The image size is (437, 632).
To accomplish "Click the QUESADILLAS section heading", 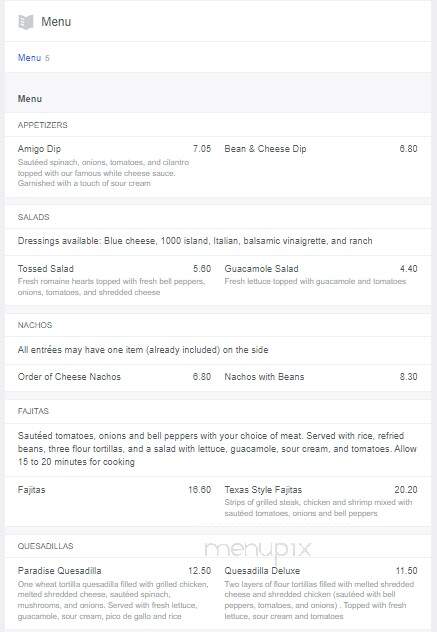I will point(45,546).
